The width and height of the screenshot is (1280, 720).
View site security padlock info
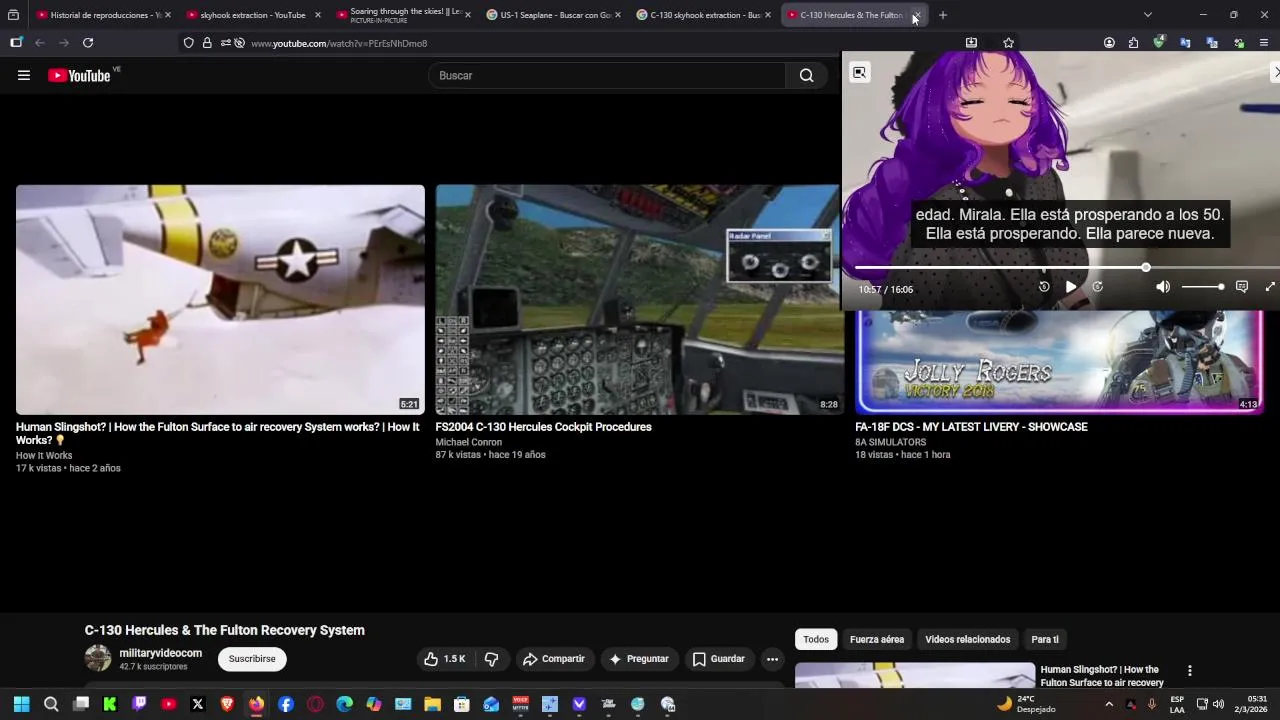point(207,43)
